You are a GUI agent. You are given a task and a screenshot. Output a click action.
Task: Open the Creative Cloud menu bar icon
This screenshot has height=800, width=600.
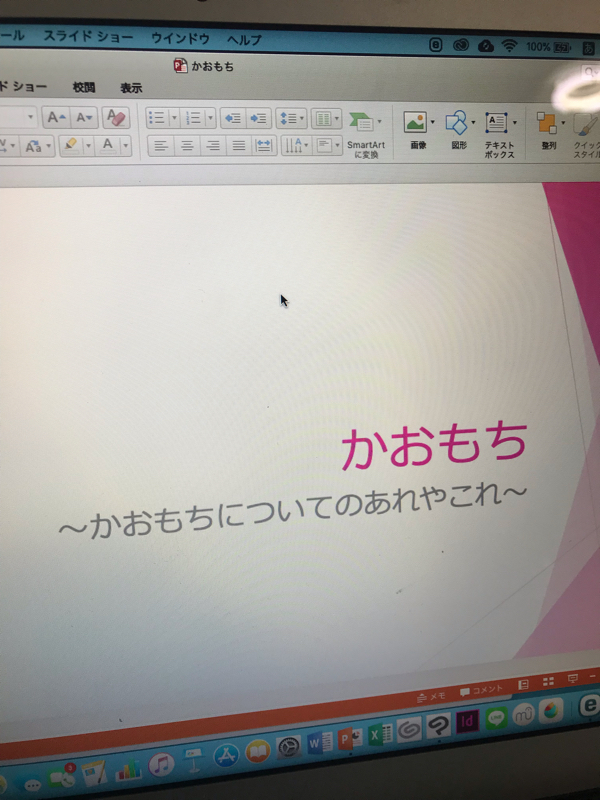click(x=461, y=45)
